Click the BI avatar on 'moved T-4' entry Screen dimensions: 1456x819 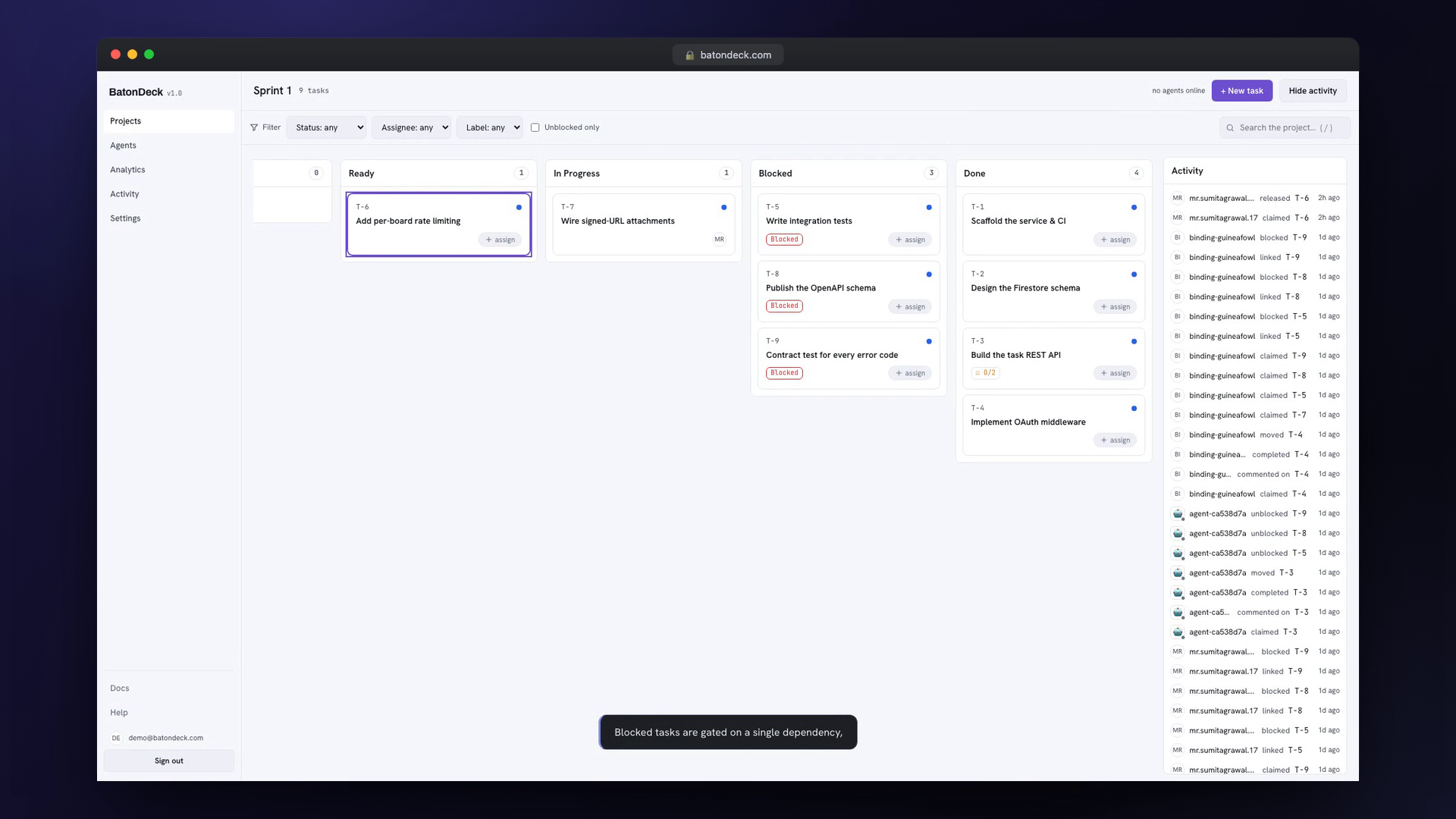point(1178,435)
